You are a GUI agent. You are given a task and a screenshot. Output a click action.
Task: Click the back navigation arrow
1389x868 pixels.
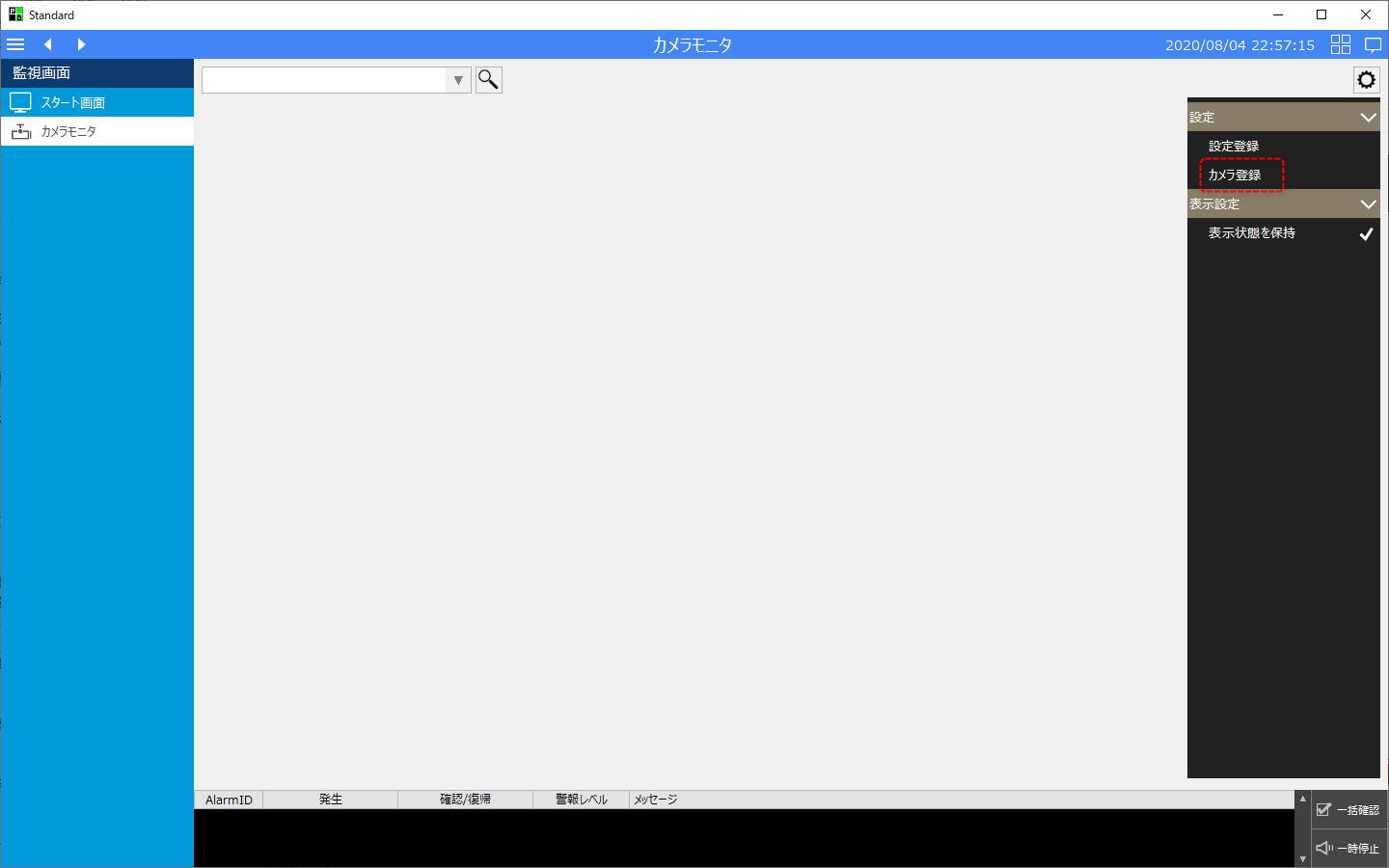click(47, 43)
